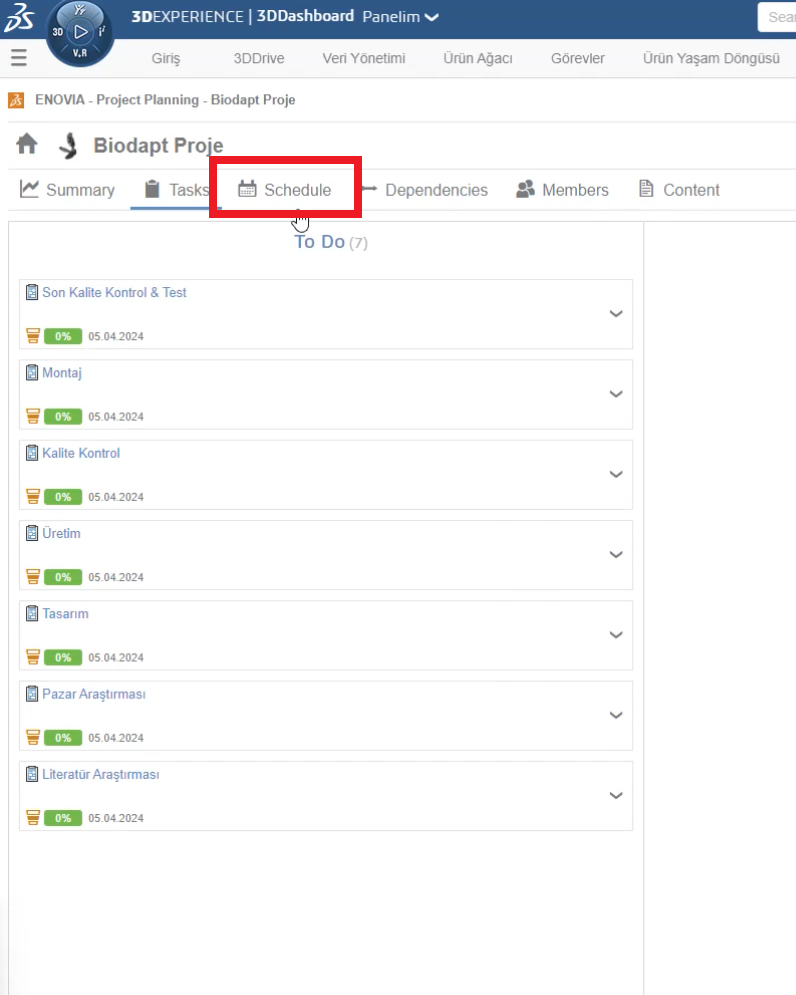Go to the Ürün Ağacı tab
The height and width of the screenshot is (995, 796).
tap(477, 58)
